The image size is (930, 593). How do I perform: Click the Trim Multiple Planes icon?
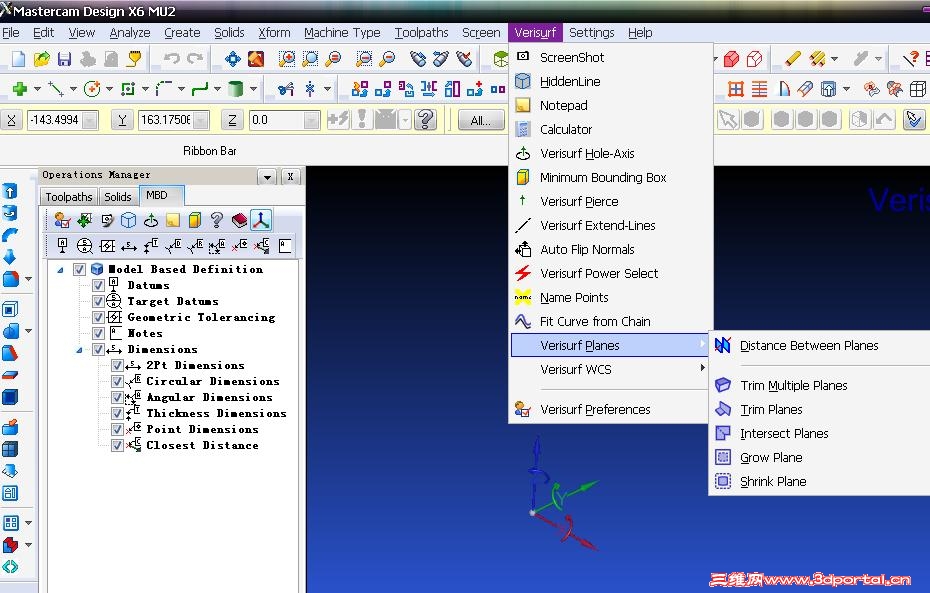(x=722, y=385)
